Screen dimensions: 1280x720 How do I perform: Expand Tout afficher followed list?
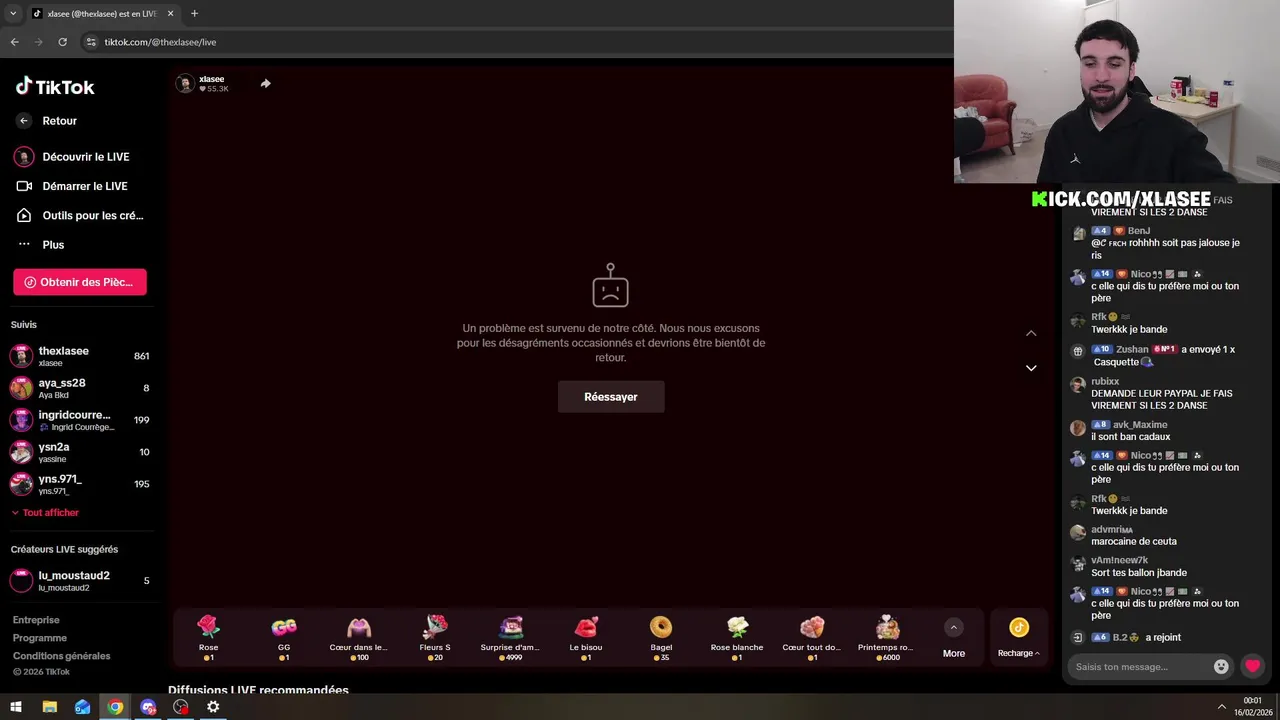click(45, 513)
